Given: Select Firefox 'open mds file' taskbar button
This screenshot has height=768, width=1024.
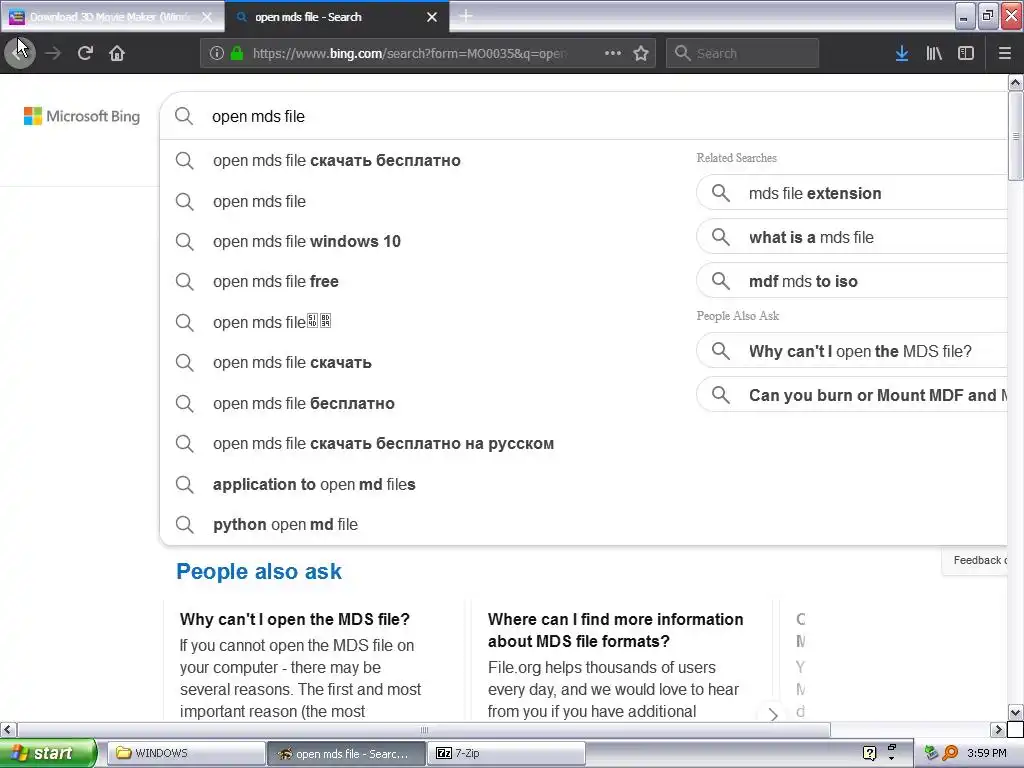Looking at the screenshot, I should point(346,753).
